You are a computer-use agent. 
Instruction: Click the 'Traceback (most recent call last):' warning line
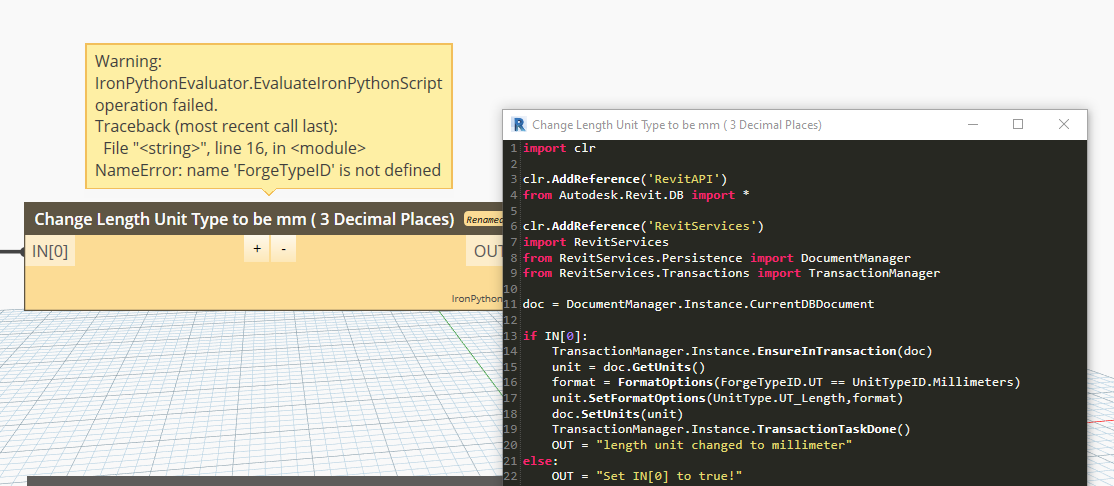pos(216,126)
